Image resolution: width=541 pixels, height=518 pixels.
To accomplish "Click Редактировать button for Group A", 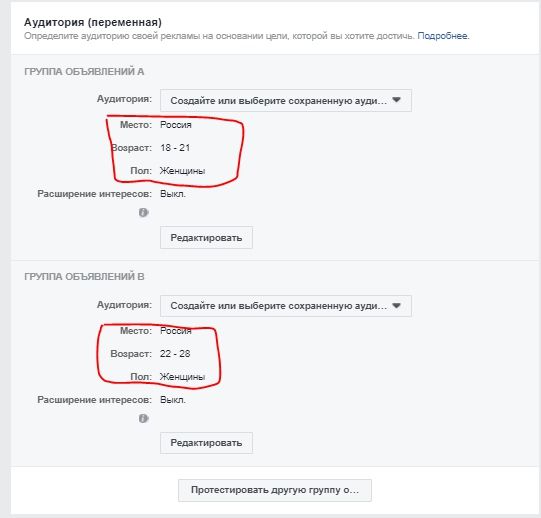I will pyautogui.click(x=206, y=237).
